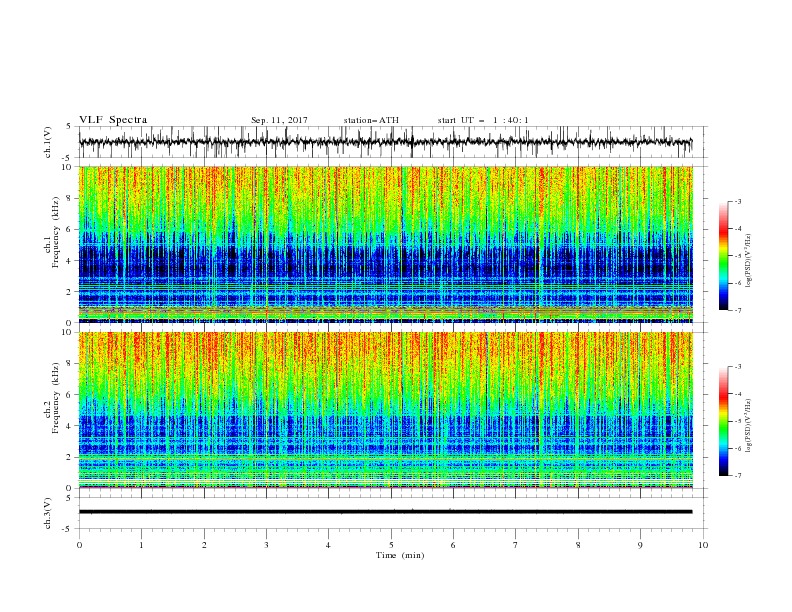Image resolution: width=792 pixels, height=612 pixels.
Task: Click time axis tick label "0"
Action: (79, 545)
